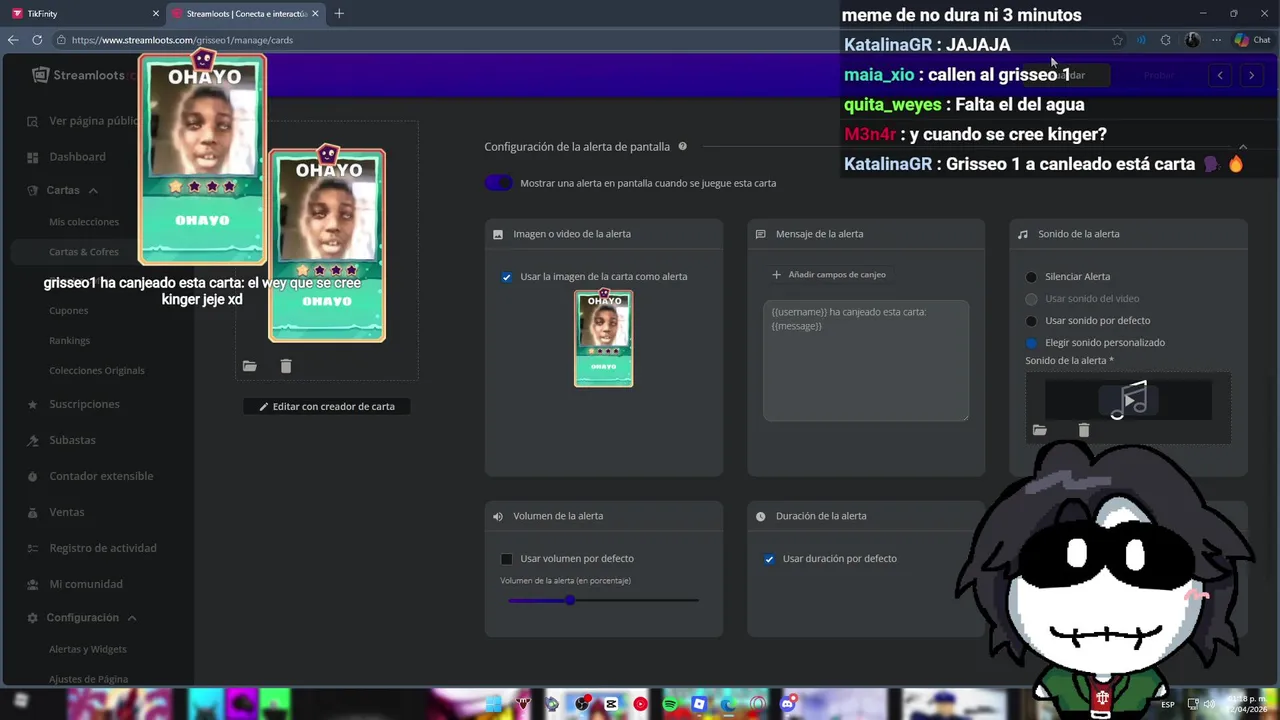Close the TikFinity browser tab
Image resolution: width=1280 pixels, height=720 pixels.
155,13
